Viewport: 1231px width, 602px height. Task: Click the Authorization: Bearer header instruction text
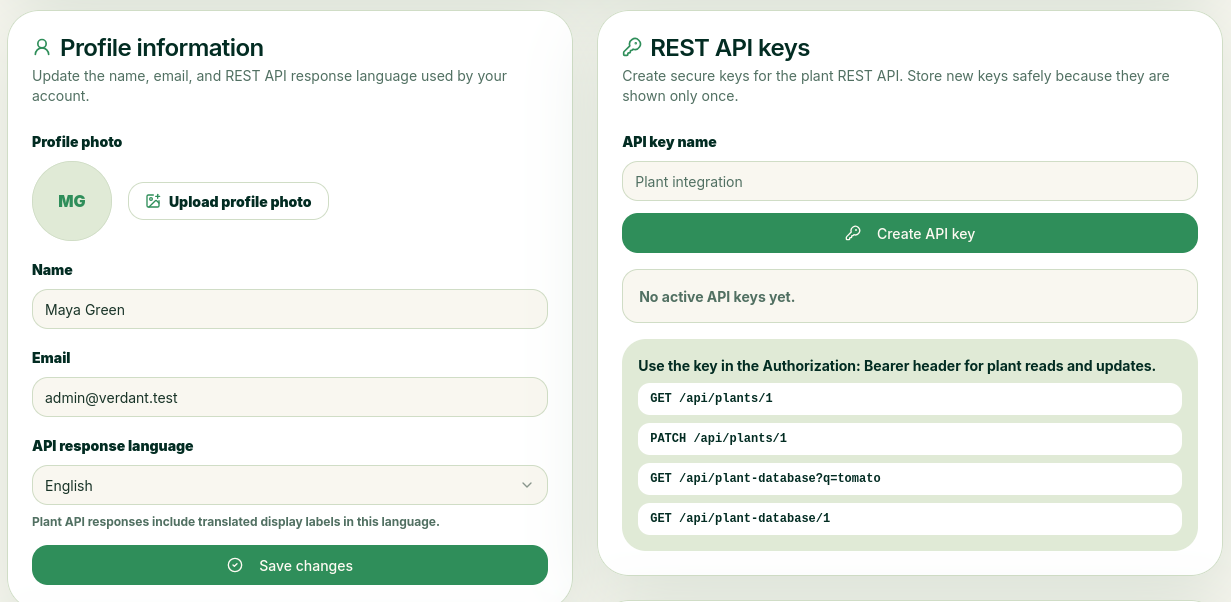point(897,366)
